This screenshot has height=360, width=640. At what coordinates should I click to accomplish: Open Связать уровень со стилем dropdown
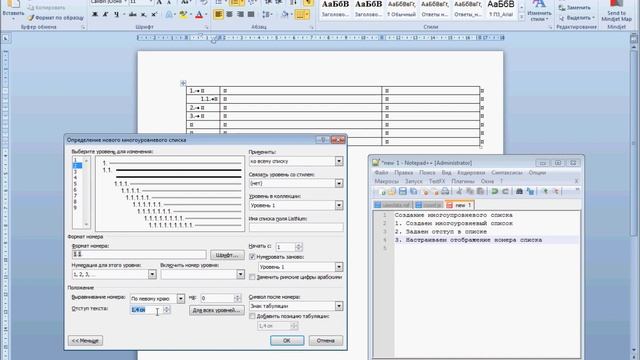(x=339, y=183)
